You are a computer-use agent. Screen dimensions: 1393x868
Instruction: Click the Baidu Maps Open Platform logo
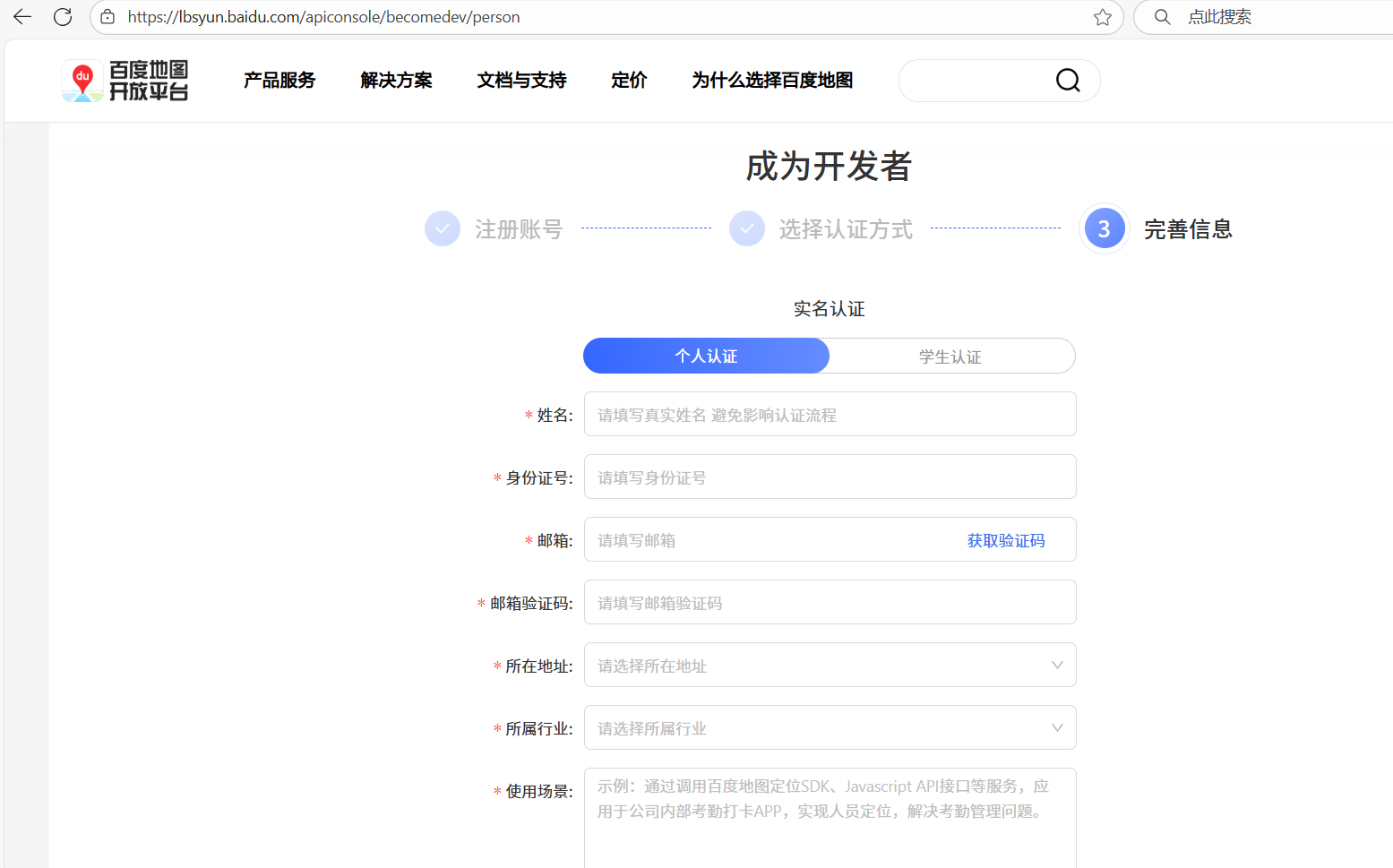tap(125, 81)
